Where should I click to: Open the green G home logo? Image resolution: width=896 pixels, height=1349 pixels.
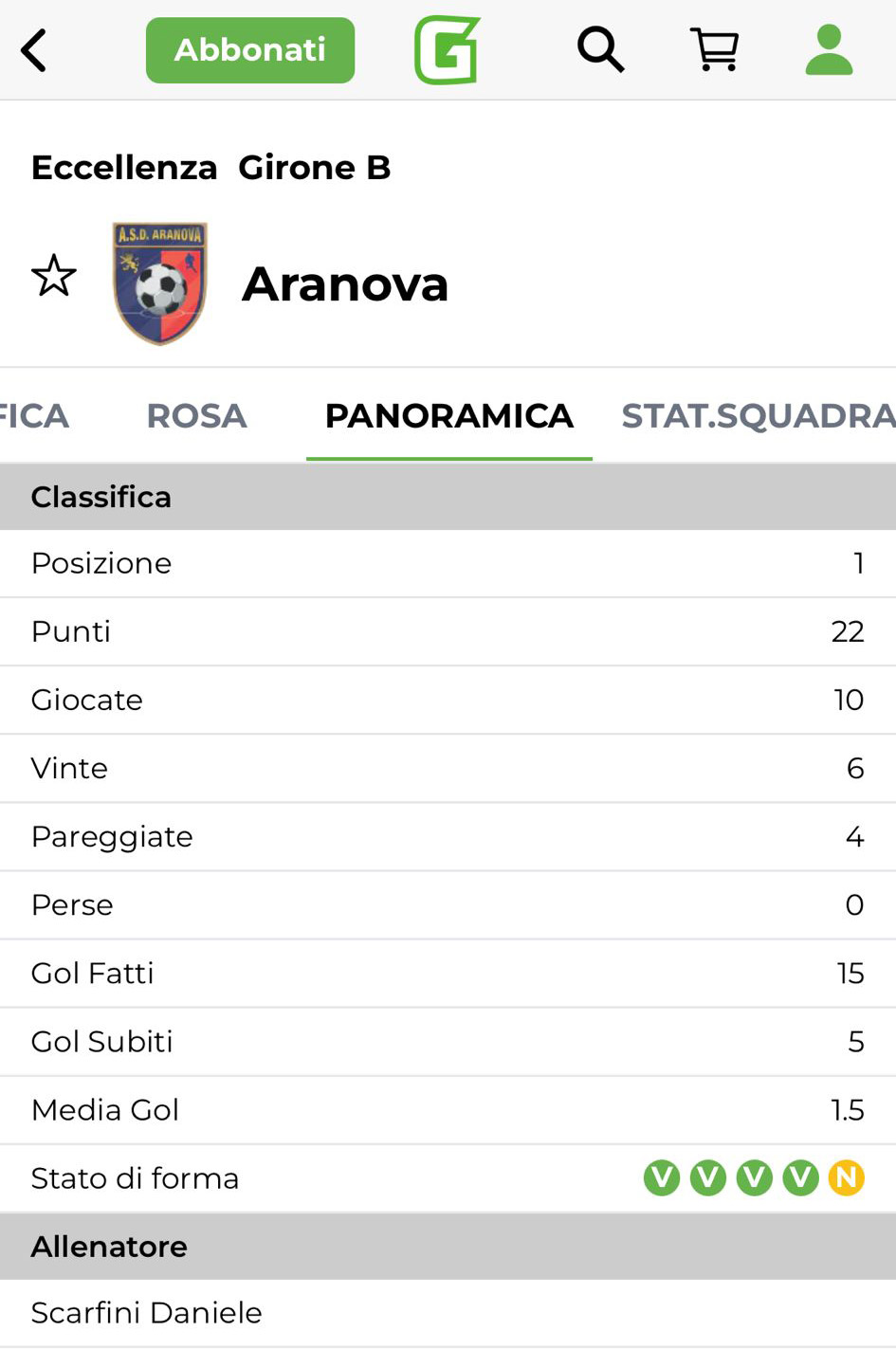pyautogui.click(x=447, y=50)
